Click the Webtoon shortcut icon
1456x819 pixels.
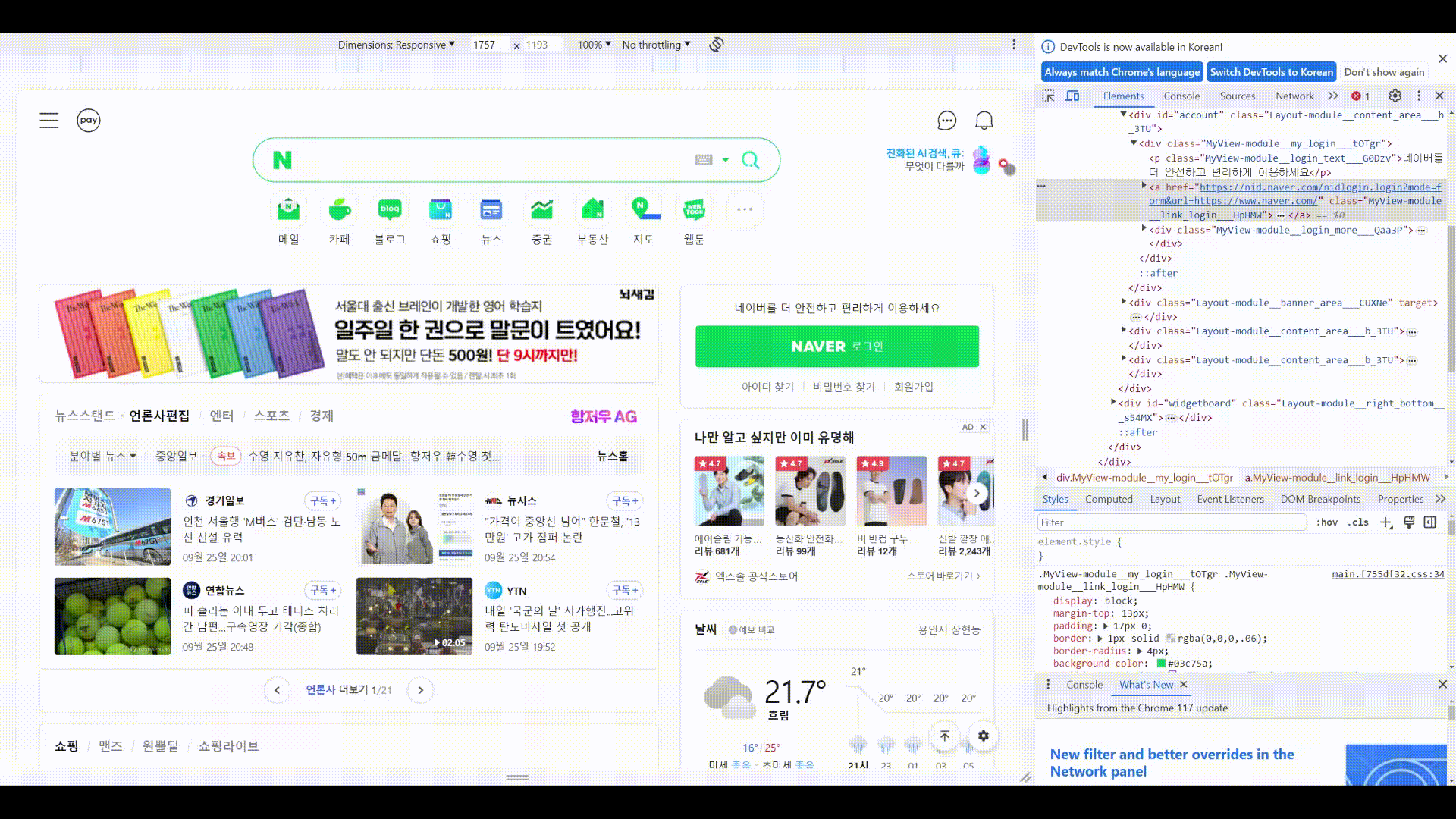pyautogui.click(x=694, y=210)
